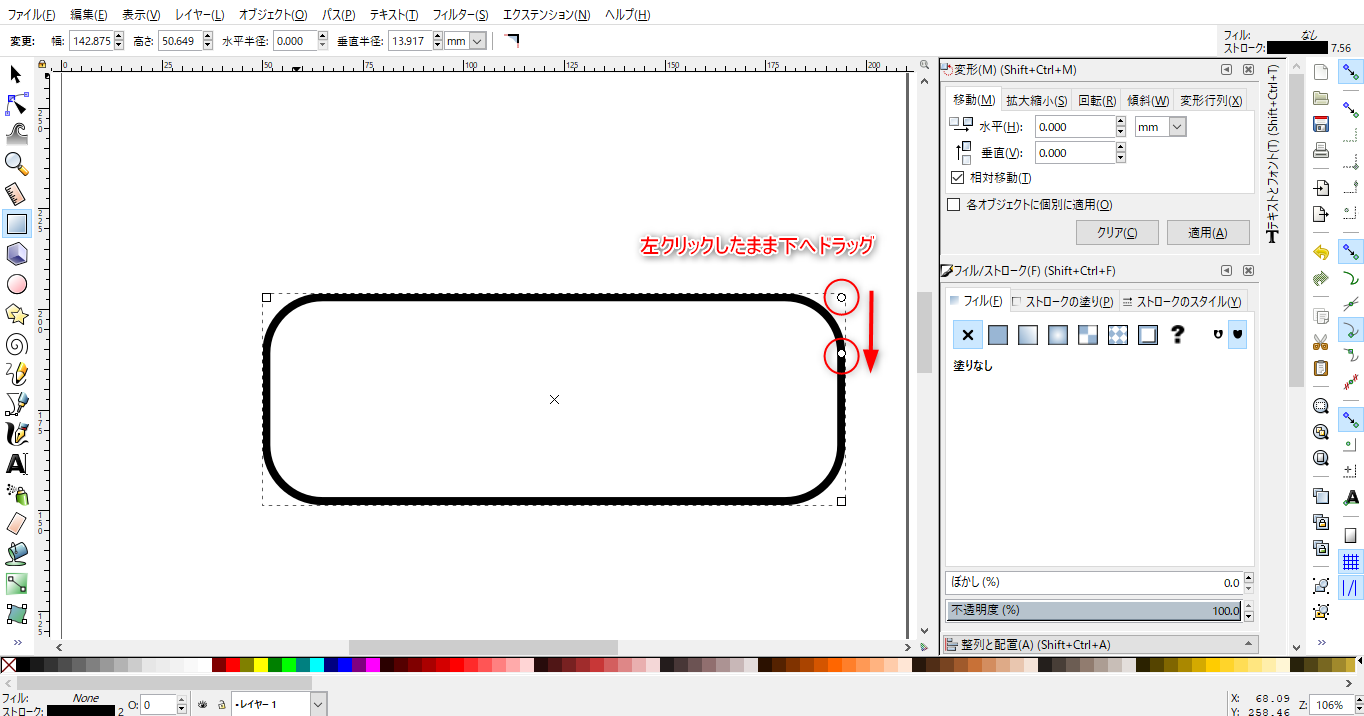The height and width of the screenshot is (716, 1364).
Task: Open the パス menu
Action: coord(338,15)
